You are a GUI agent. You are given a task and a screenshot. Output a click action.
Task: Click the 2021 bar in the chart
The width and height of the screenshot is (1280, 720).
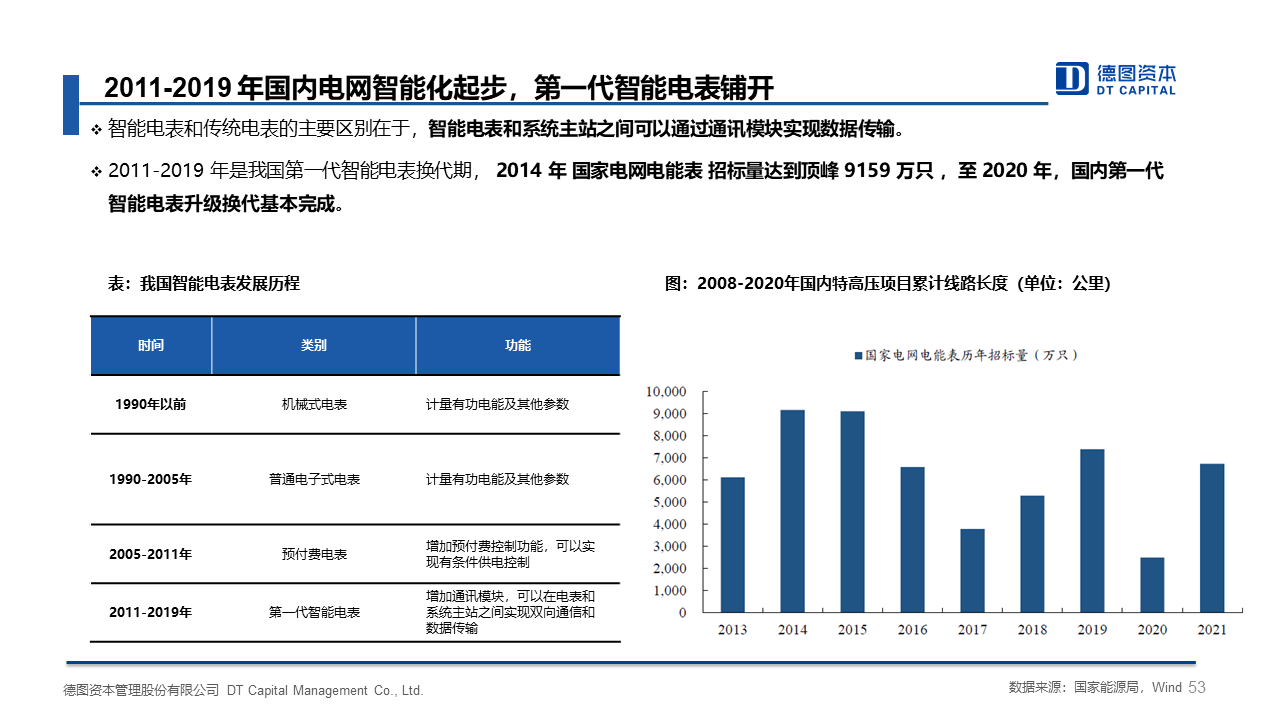[x=1212, y=538]
